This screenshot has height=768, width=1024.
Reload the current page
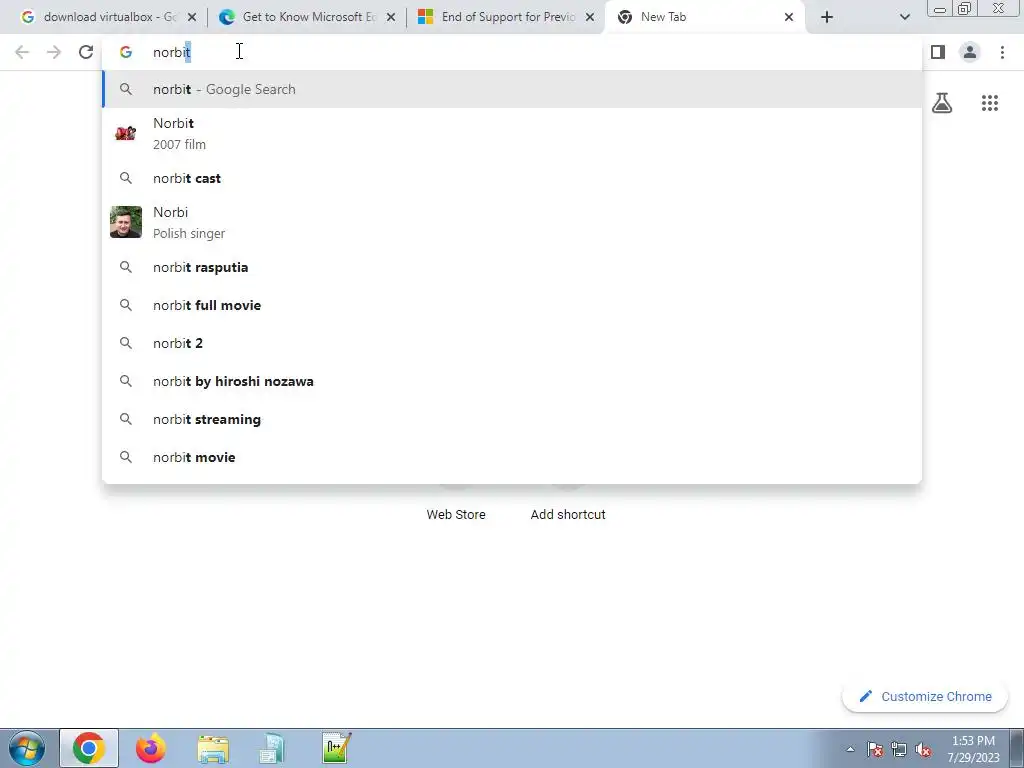click(x=86, y=52)
